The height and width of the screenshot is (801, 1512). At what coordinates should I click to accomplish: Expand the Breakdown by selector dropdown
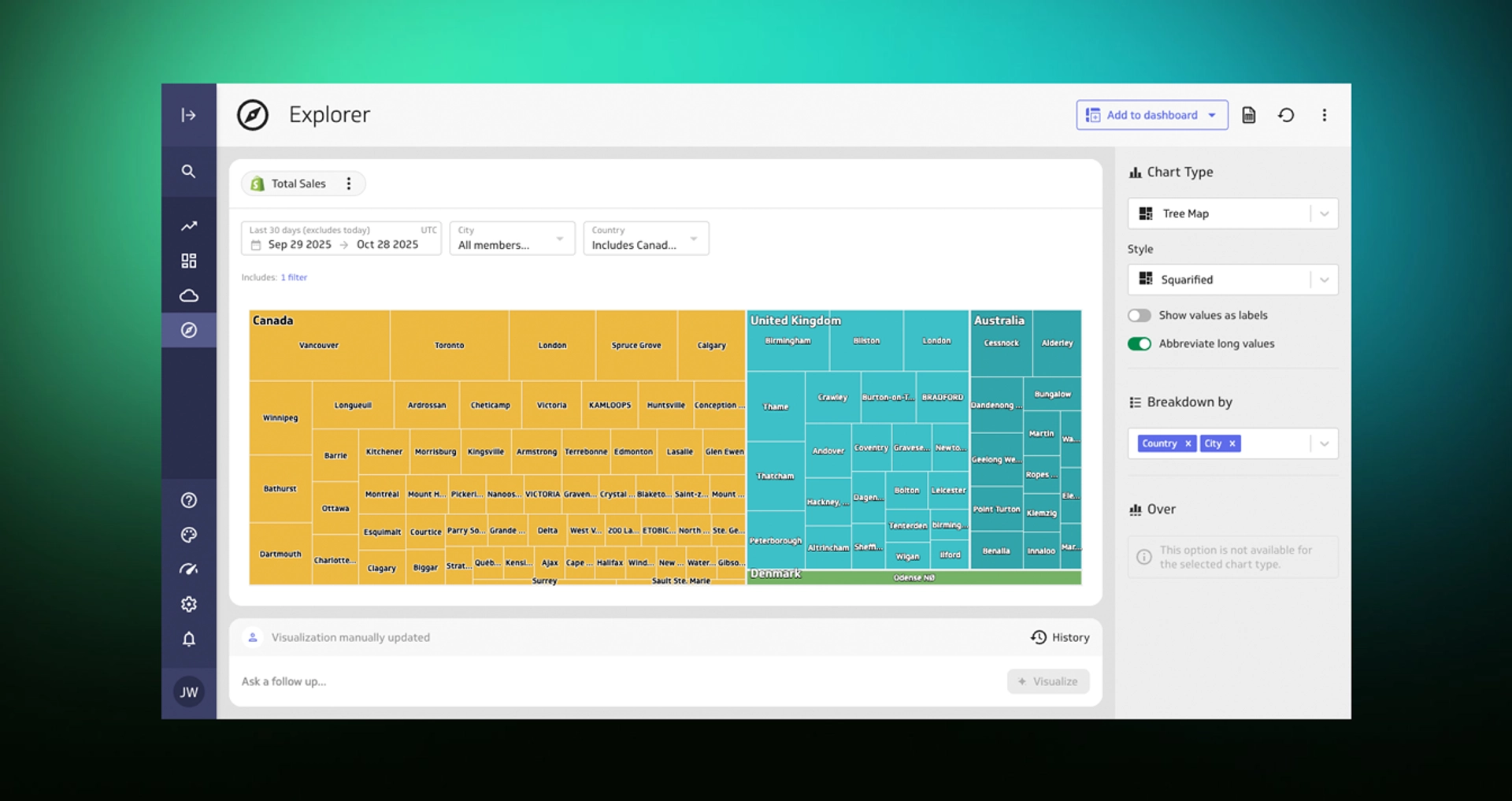1324,443
